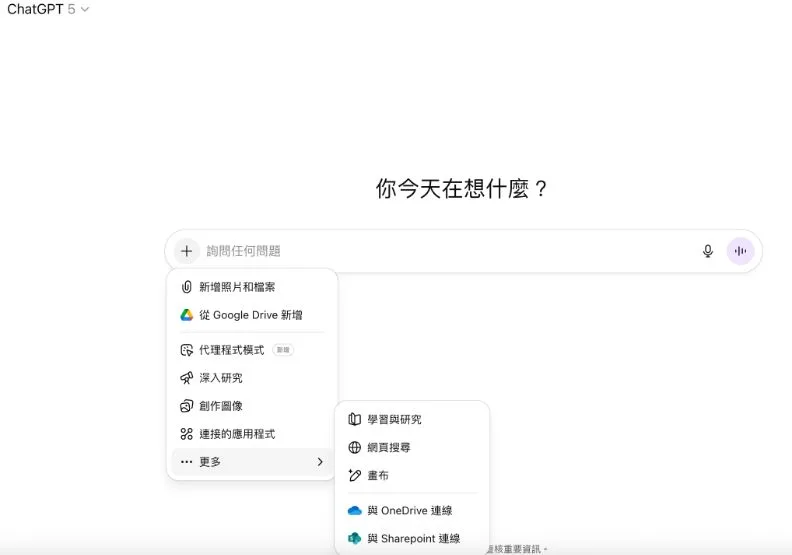Click the connected apps icon
792x555 pixels.
tap(186, 434)
